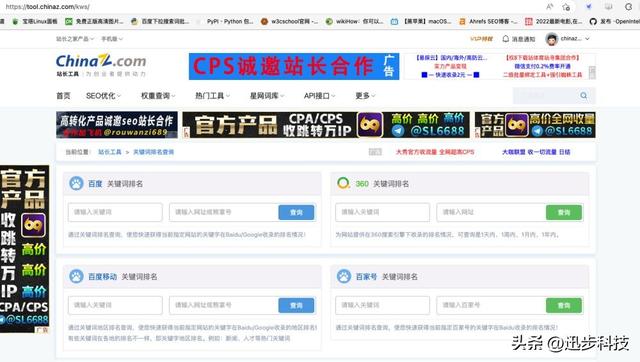Click the chinaz user avatar
The width and height of the screenshot is (640, 362).
click(551, 39)
